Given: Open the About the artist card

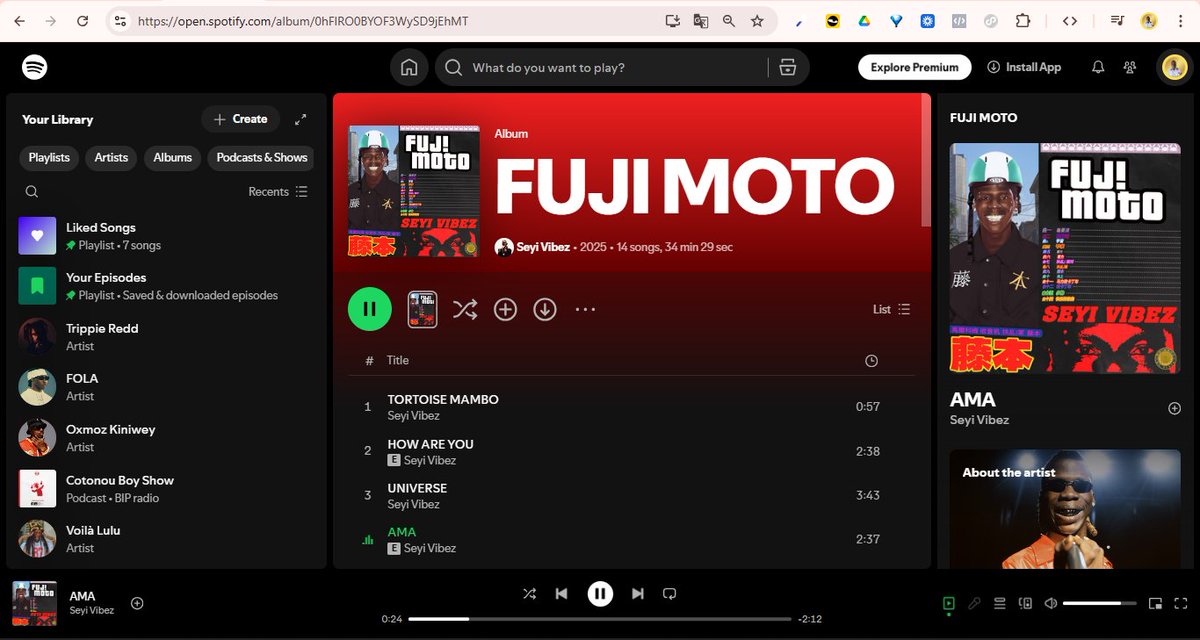Looking at the screenshot, I should 1064,509.
